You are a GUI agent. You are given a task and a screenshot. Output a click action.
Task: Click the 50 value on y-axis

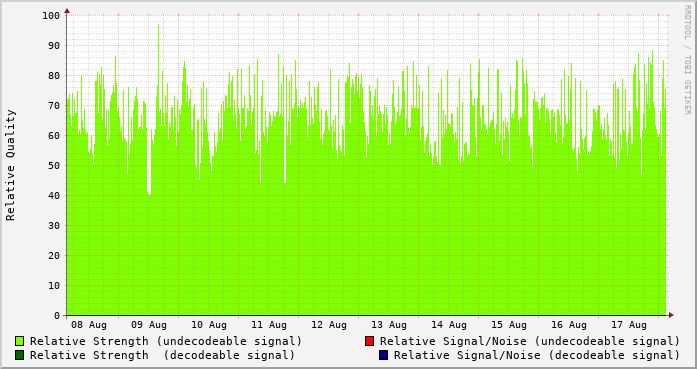(x=54, y=166)
